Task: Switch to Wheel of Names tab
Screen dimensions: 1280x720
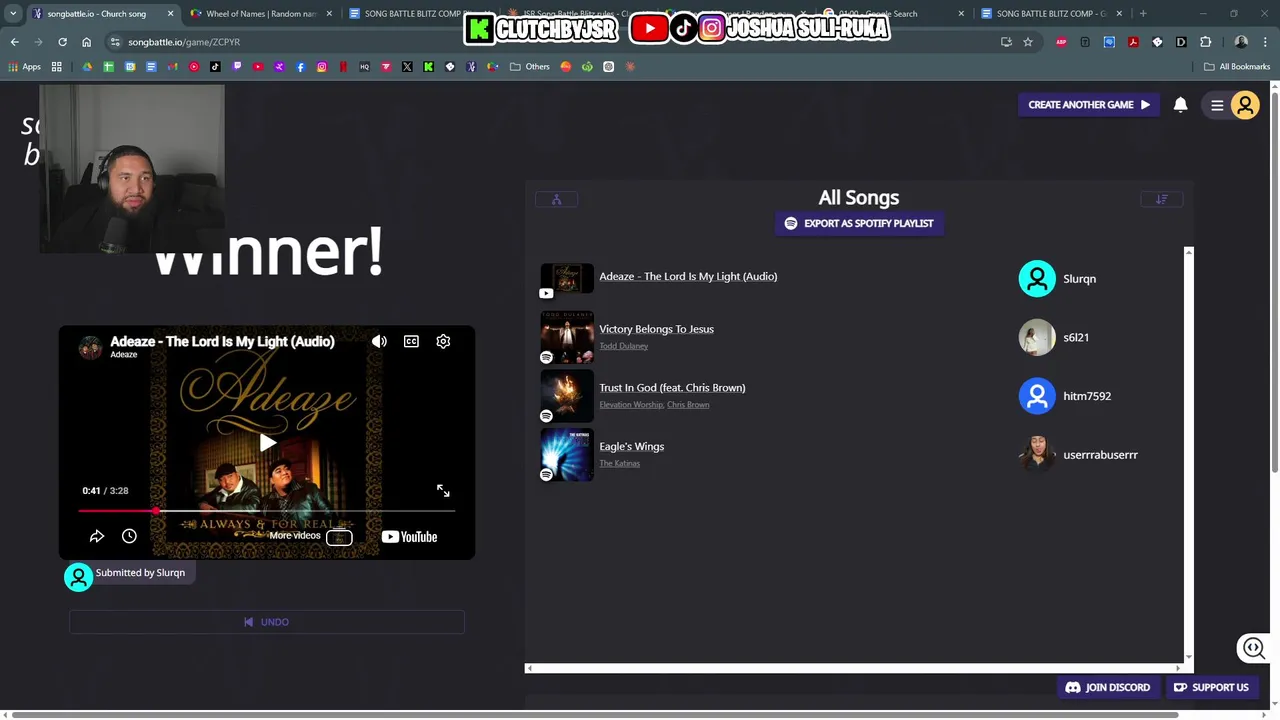Action: click(x=261, y=14)
